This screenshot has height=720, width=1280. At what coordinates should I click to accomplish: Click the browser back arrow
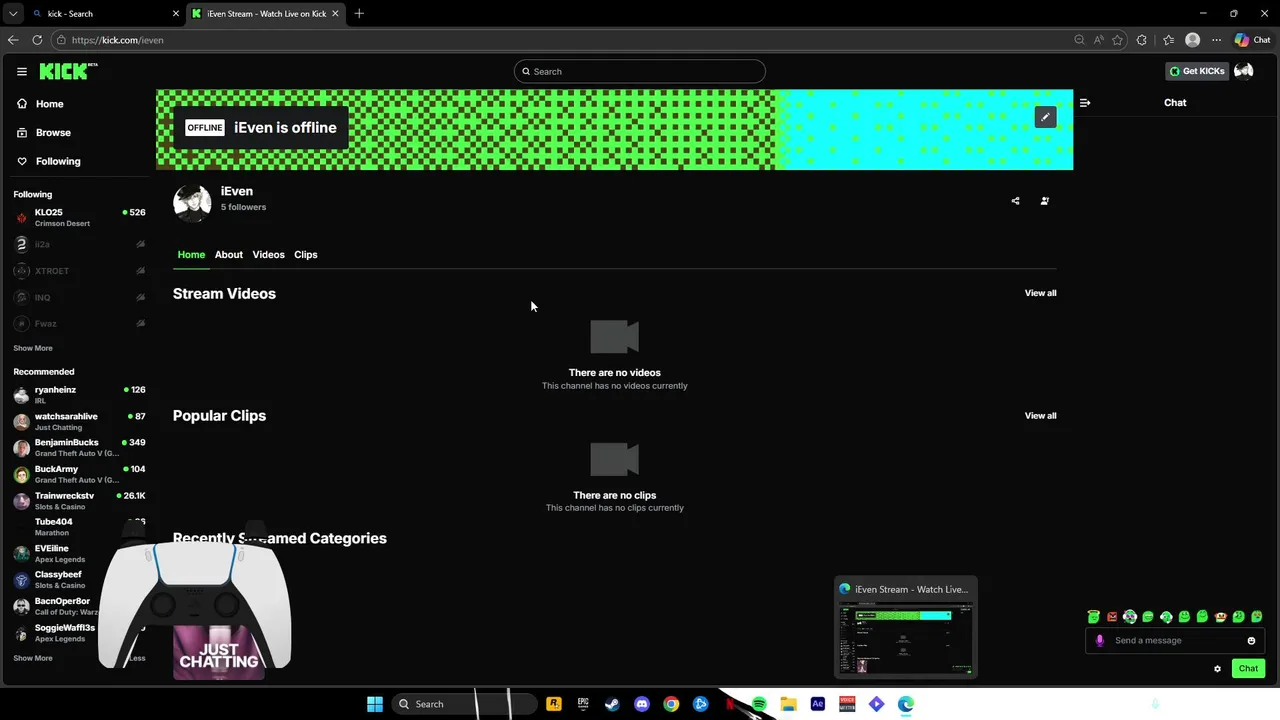(13, 40)
